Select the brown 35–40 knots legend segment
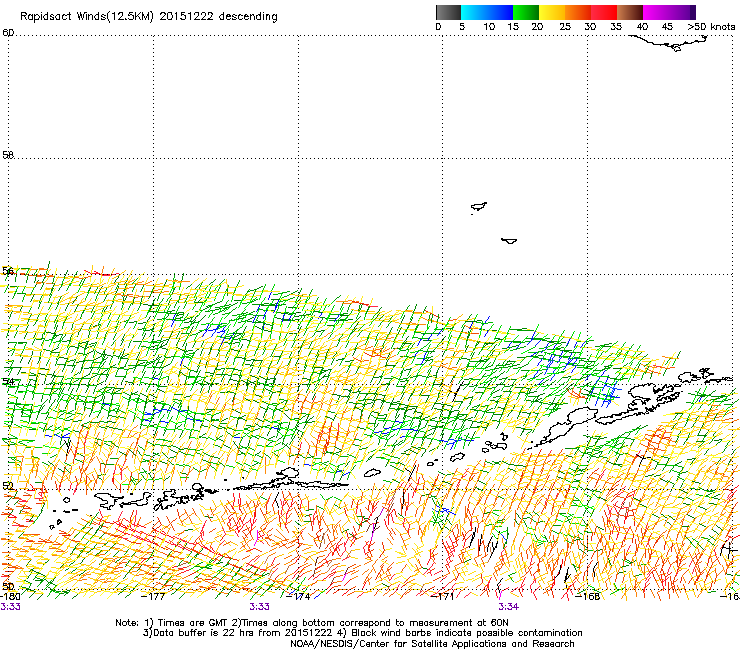Image resolution: width=740 pixels, height=650 pixels. click(x=630, y=12)
